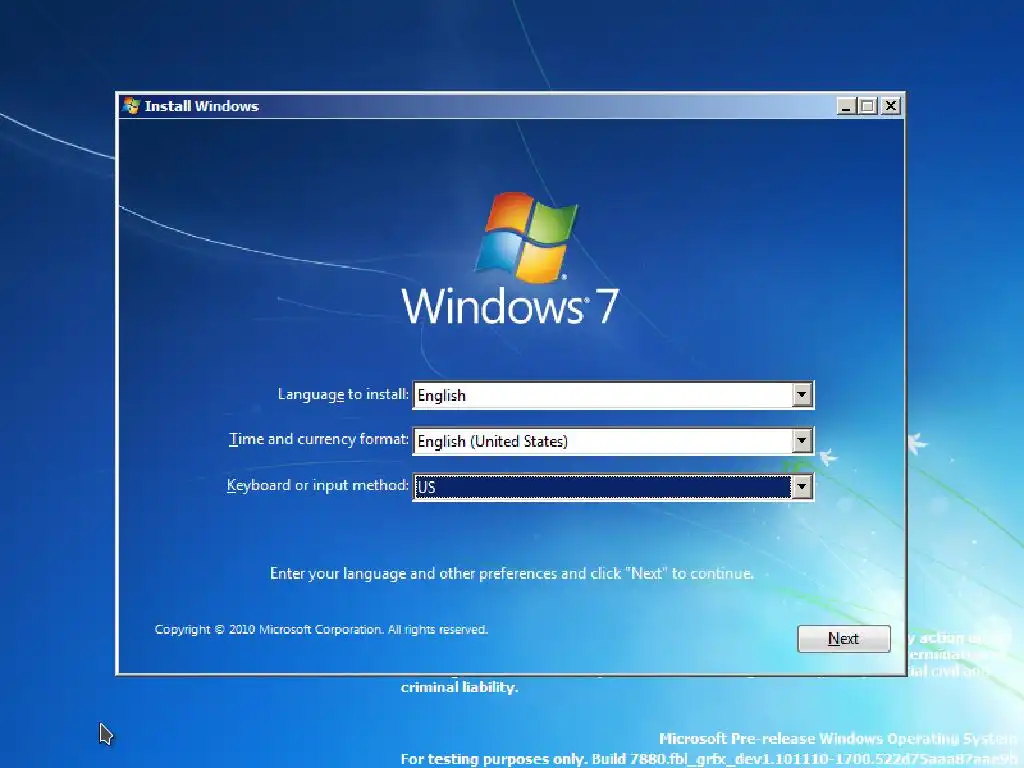Click the "Language to install:" label
Screen dimensions: 1024x768
point(343,394)
